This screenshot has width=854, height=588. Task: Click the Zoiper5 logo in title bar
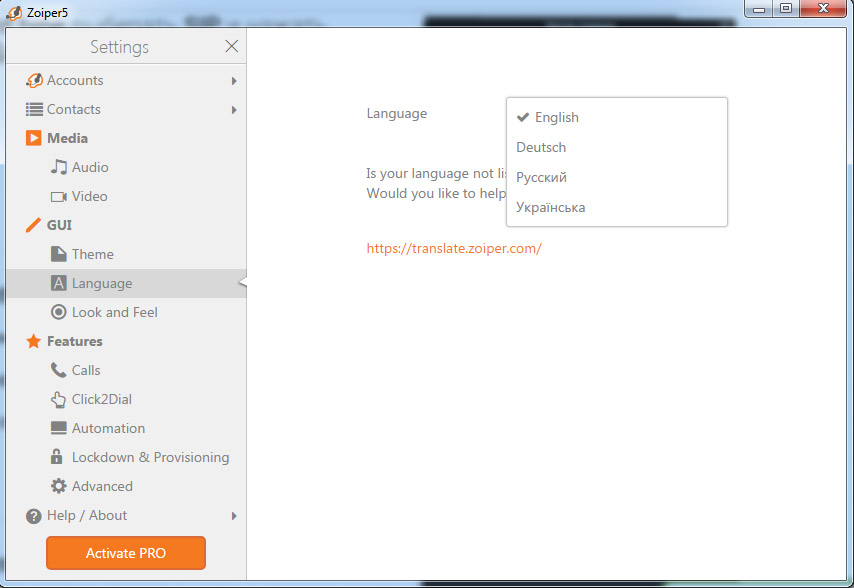(x=14, y=13)
